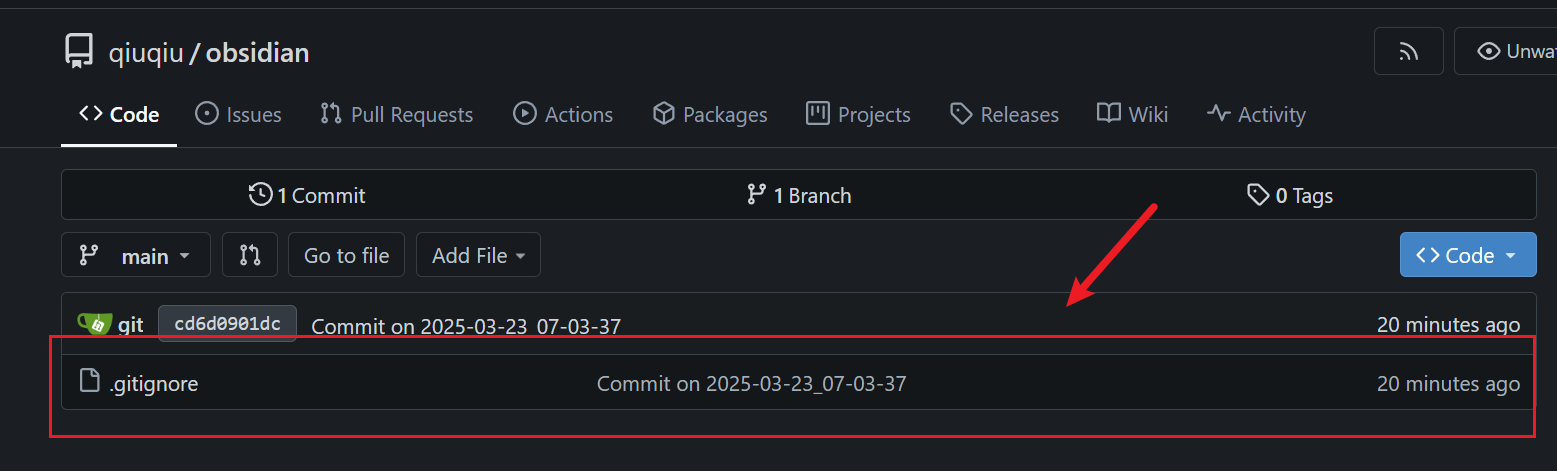The height and width of the screenshot is (471, 1557).
Task: Click the qiuqiu owner link
Action: click(x=146, y=53)
